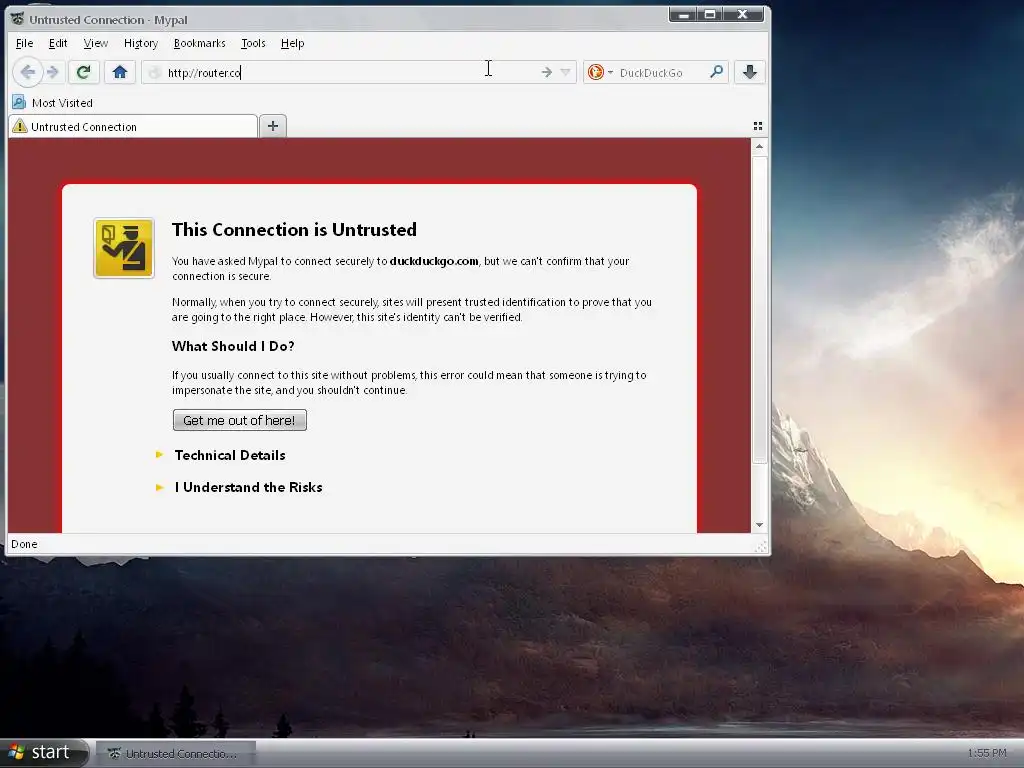The width and height of the screenshot is (1024, 768).
Task: Open the address bar history dropdown
Action: [x=566, y=72]
